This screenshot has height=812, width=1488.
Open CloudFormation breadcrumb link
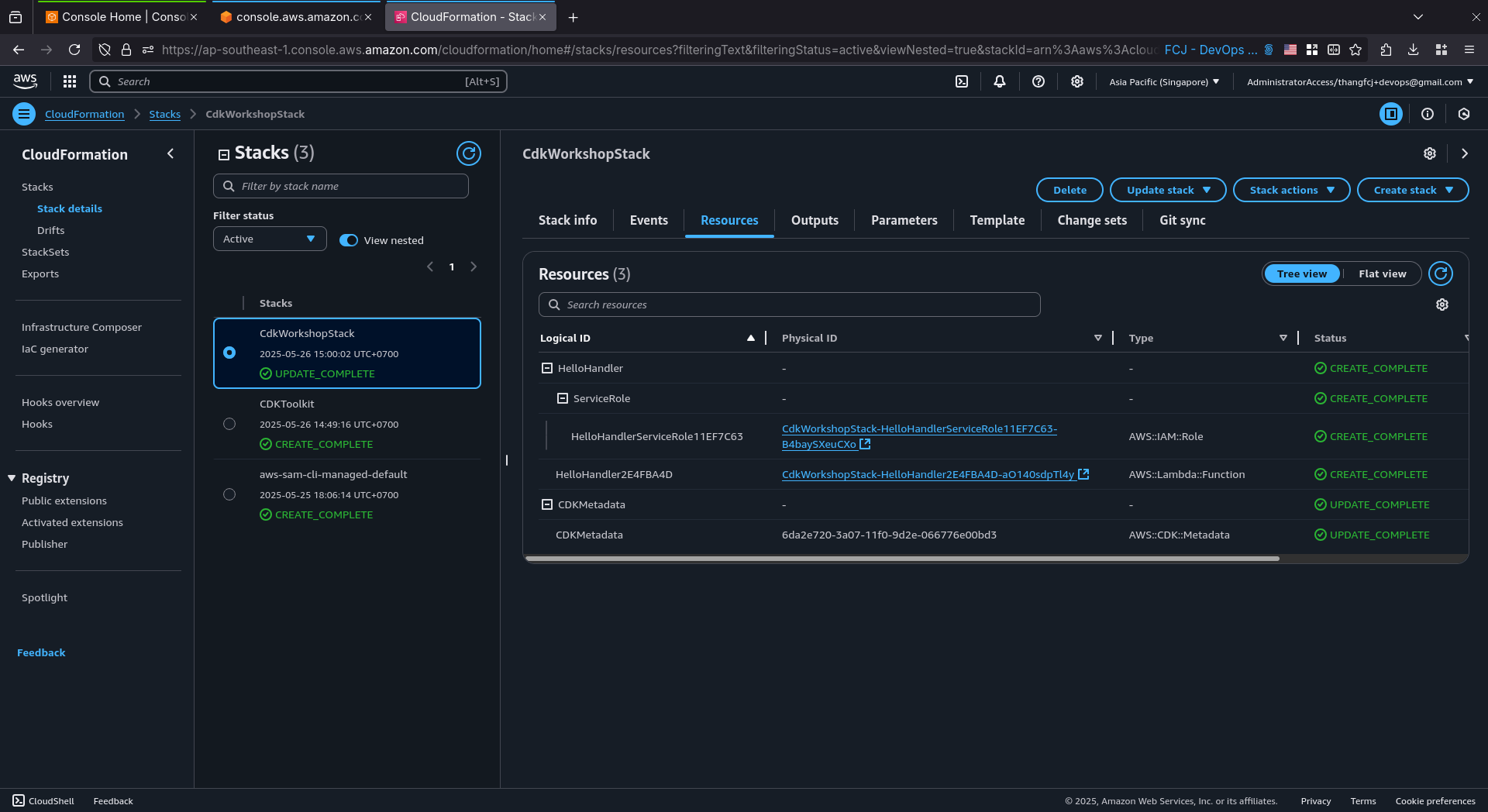click(x=84, y=114)
